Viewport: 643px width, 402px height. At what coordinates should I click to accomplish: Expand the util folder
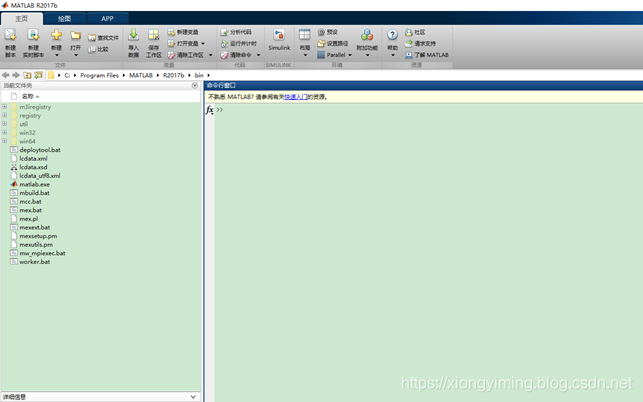click(5, 124)
